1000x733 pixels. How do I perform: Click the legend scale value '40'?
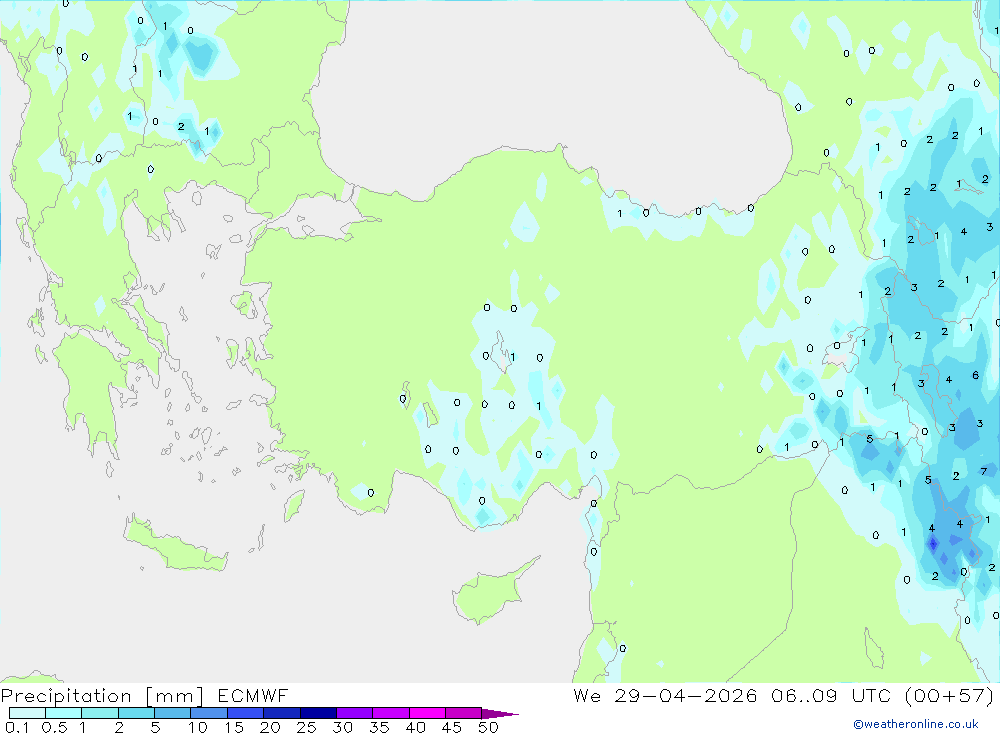pos(415,727)
